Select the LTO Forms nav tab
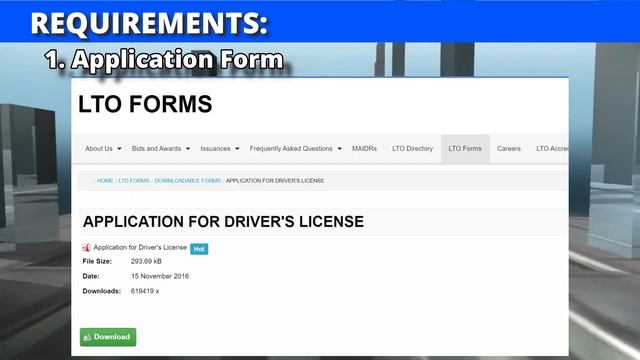The width and height of the screenshot is (640, 360). point(465,149)
